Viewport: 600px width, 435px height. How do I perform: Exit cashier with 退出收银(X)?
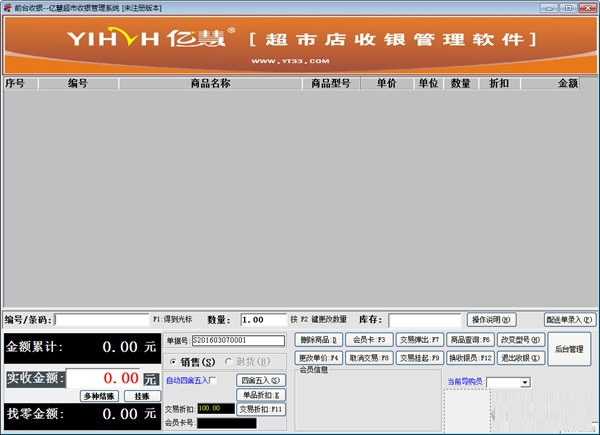coord(521,358)
